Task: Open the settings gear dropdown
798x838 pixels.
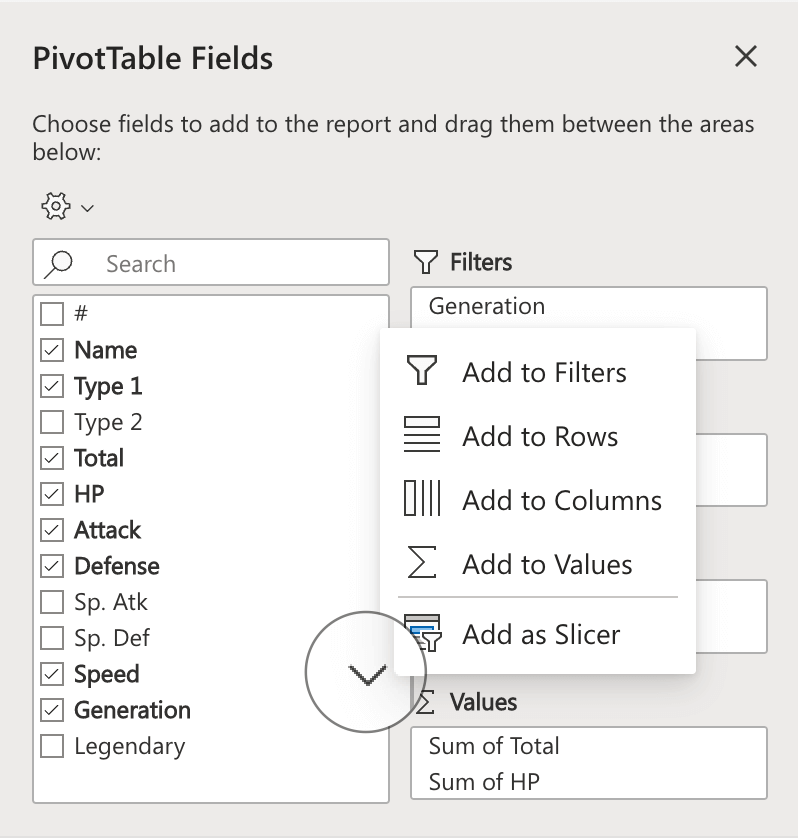Action: click(x=58, y=207)
